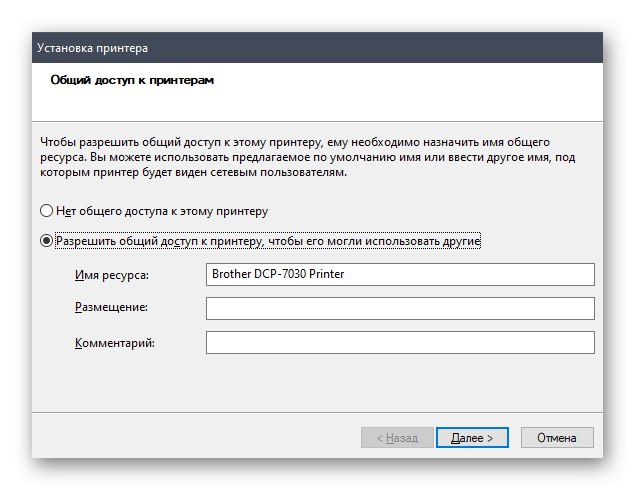Click the "Размещение:" field label
Image resolution: width=635 pixels, height=490 pixels.
click(111, 309)
